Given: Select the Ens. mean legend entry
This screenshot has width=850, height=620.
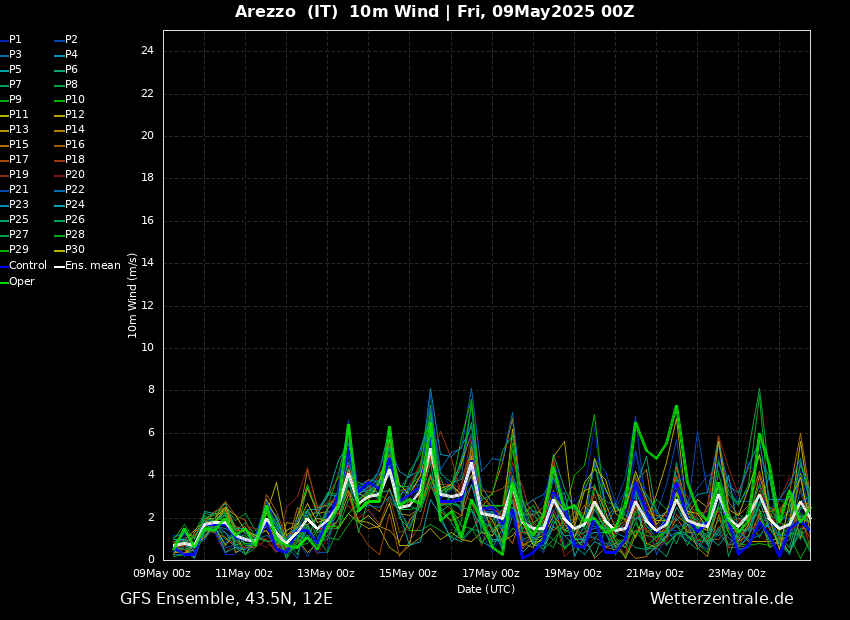Looking at the screenshot, I should click(x=92, y=266).
